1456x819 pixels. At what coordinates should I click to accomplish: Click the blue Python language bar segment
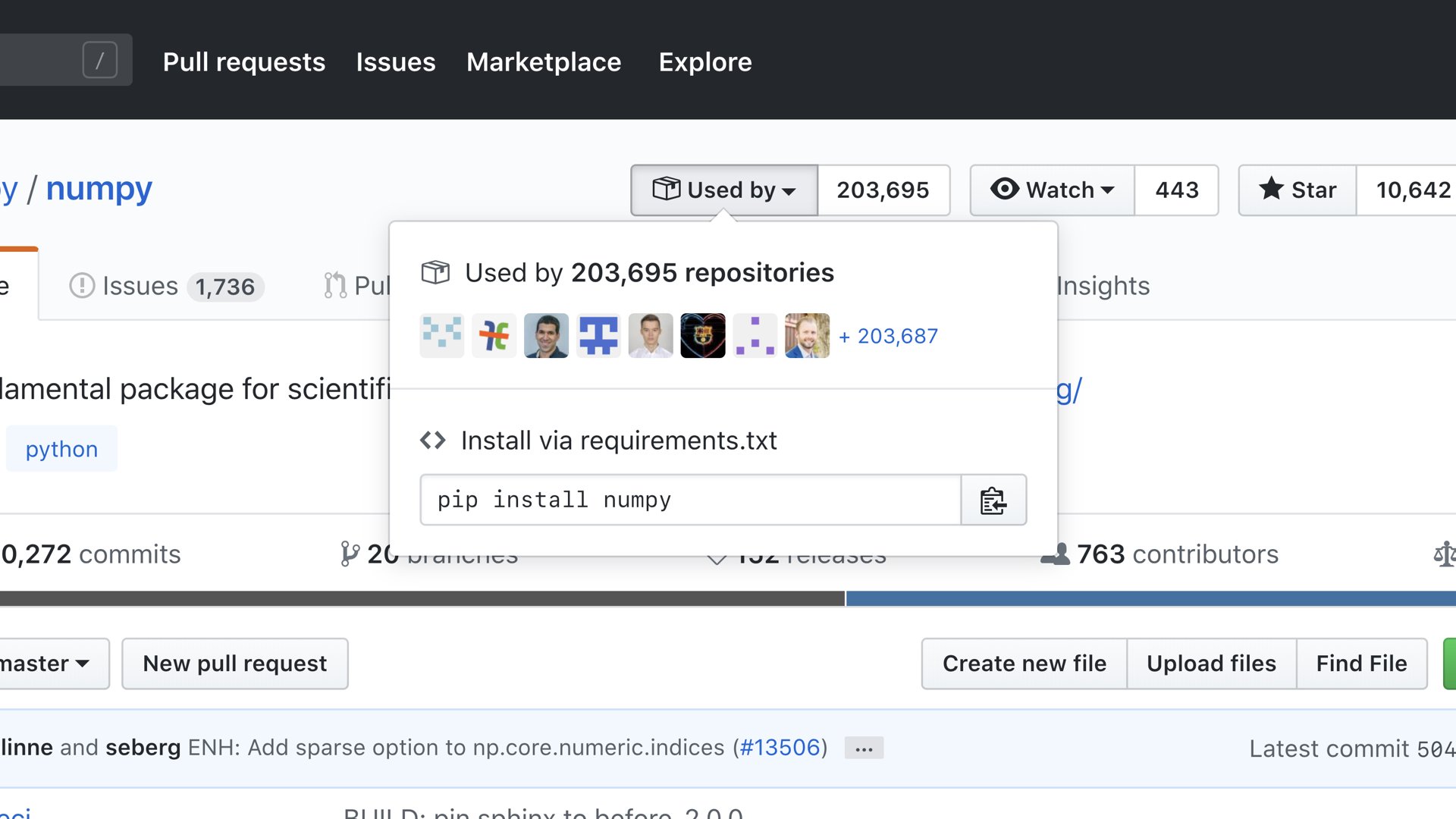click(x=1151, y=598)
